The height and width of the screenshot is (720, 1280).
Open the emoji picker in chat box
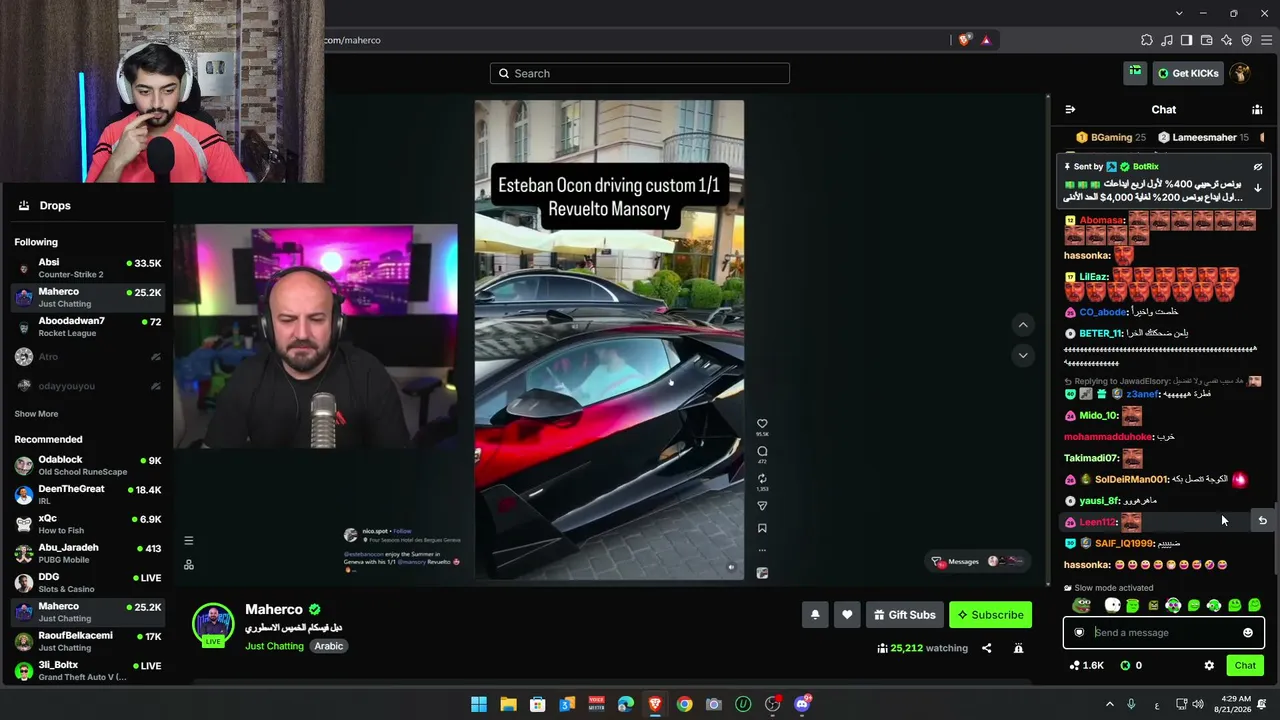click(x=1248, y=633)
